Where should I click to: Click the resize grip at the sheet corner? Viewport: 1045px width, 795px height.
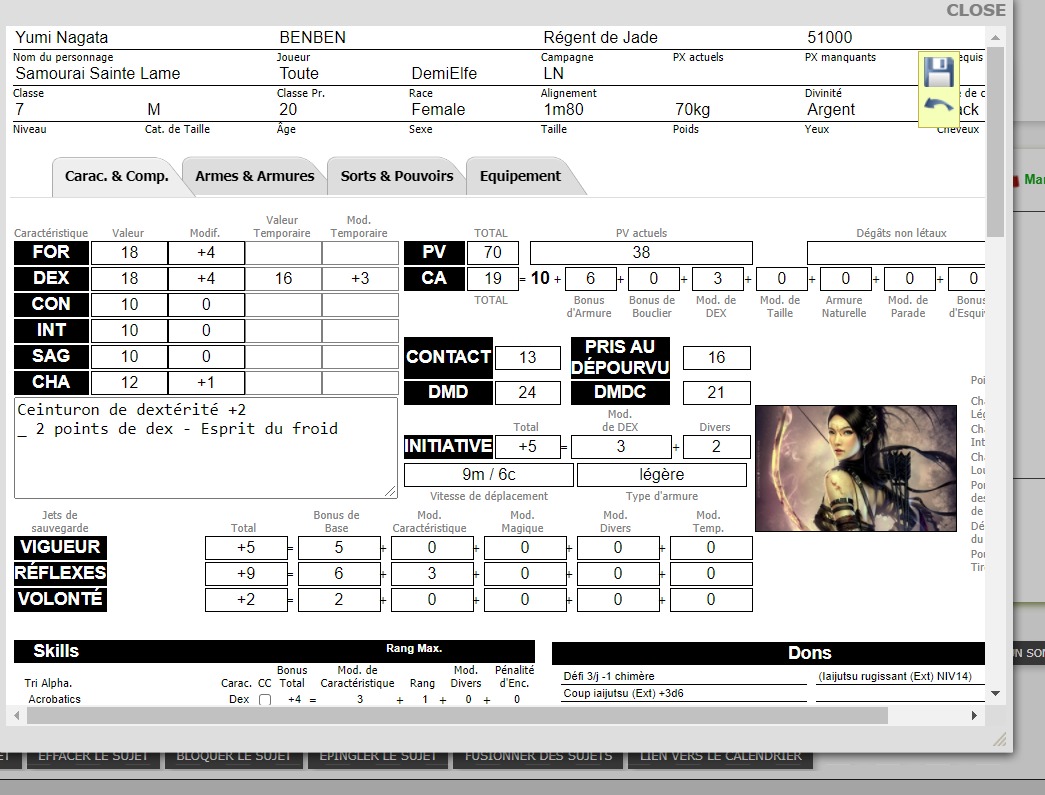pyautogui.click(x=998, y=739)
